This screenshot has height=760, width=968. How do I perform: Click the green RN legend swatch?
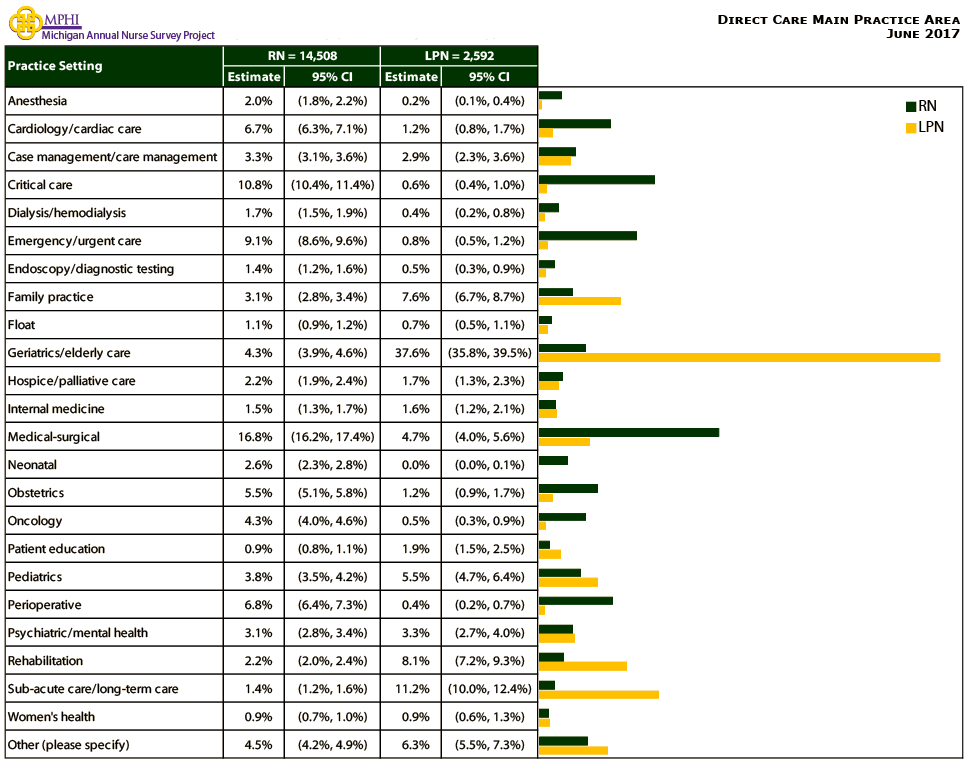[x=910, y=107]
